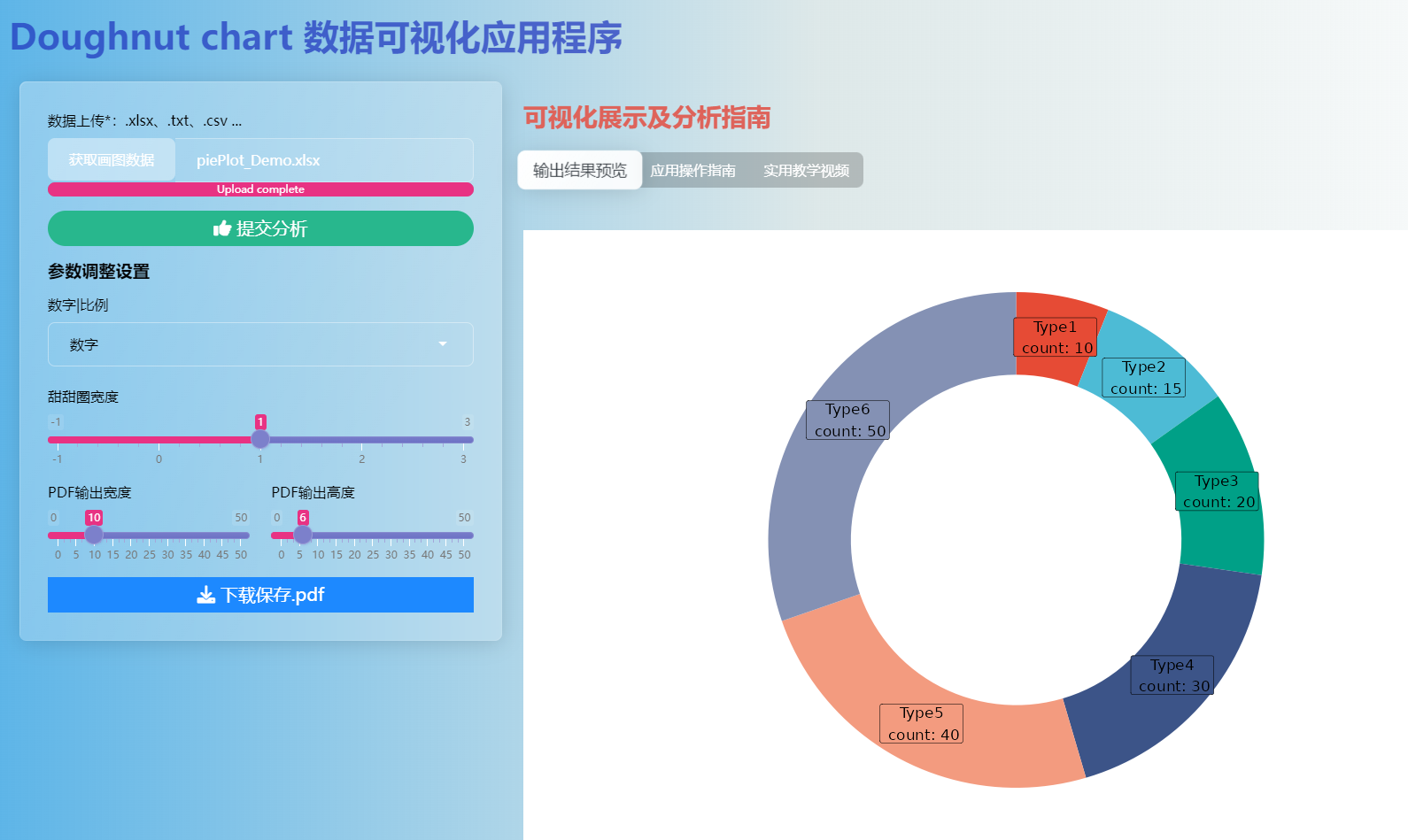The image size is (1408, 840).
Task: Click the PDF输出高度 slider handle
Action: point(303,536)
